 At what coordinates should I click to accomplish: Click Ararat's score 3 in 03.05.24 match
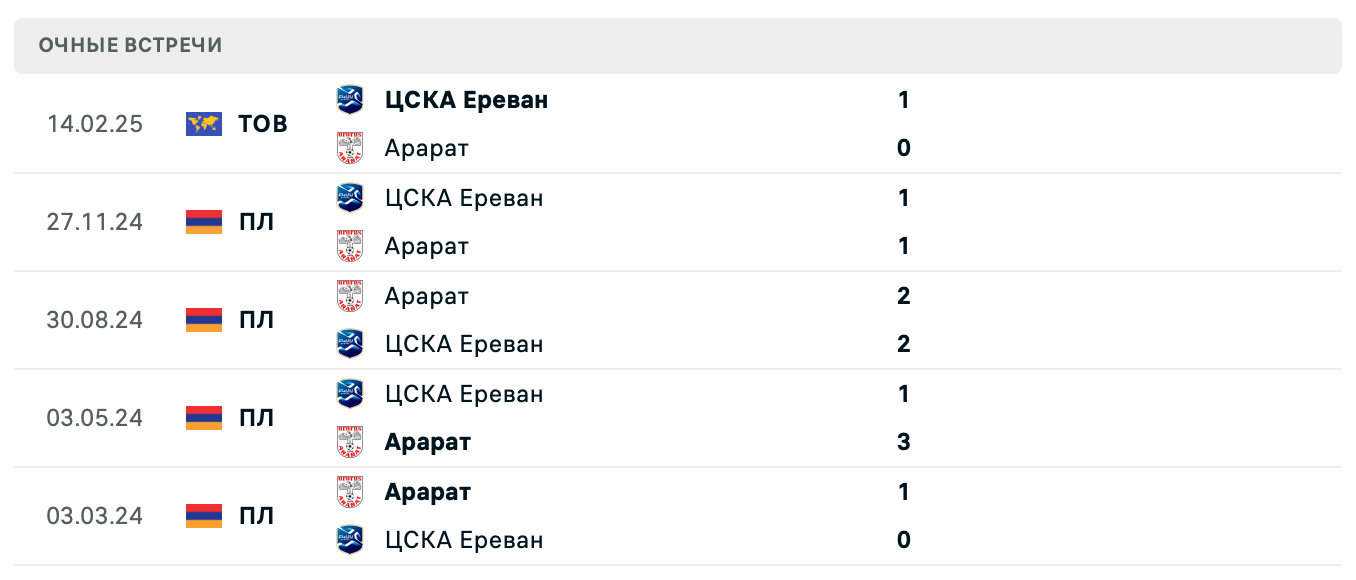pyautogui.click(x=903, y=442)
